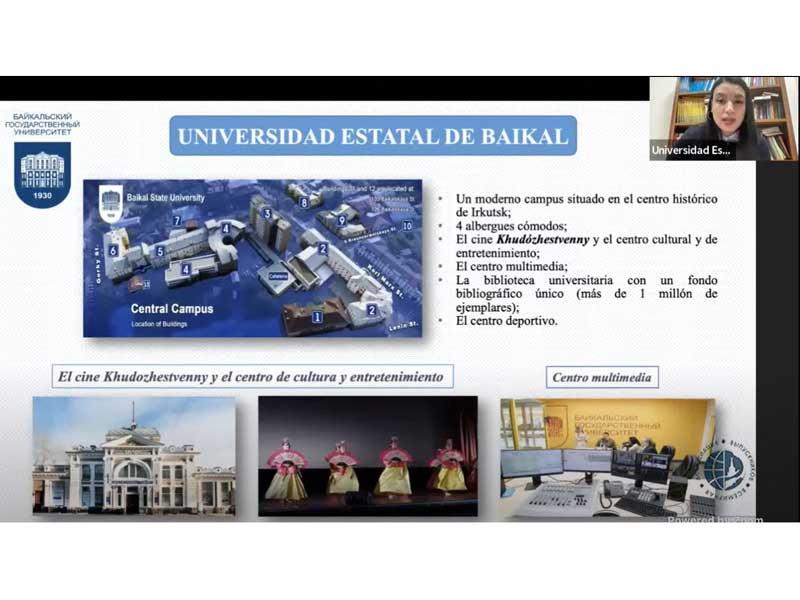Click the Russian university name above logo
The width and height of the screenshot is (800, 600).
[x=42, y=124]
